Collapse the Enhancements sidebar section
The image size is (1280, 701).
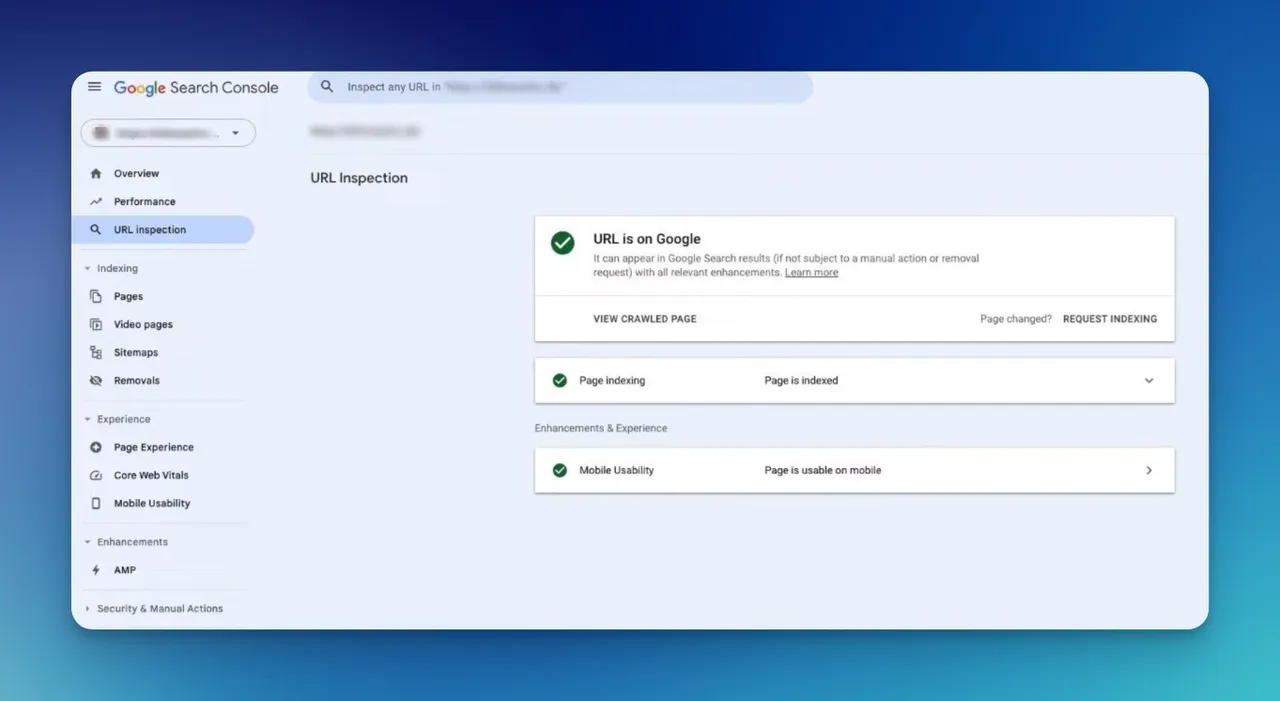[x=87, y=542]
